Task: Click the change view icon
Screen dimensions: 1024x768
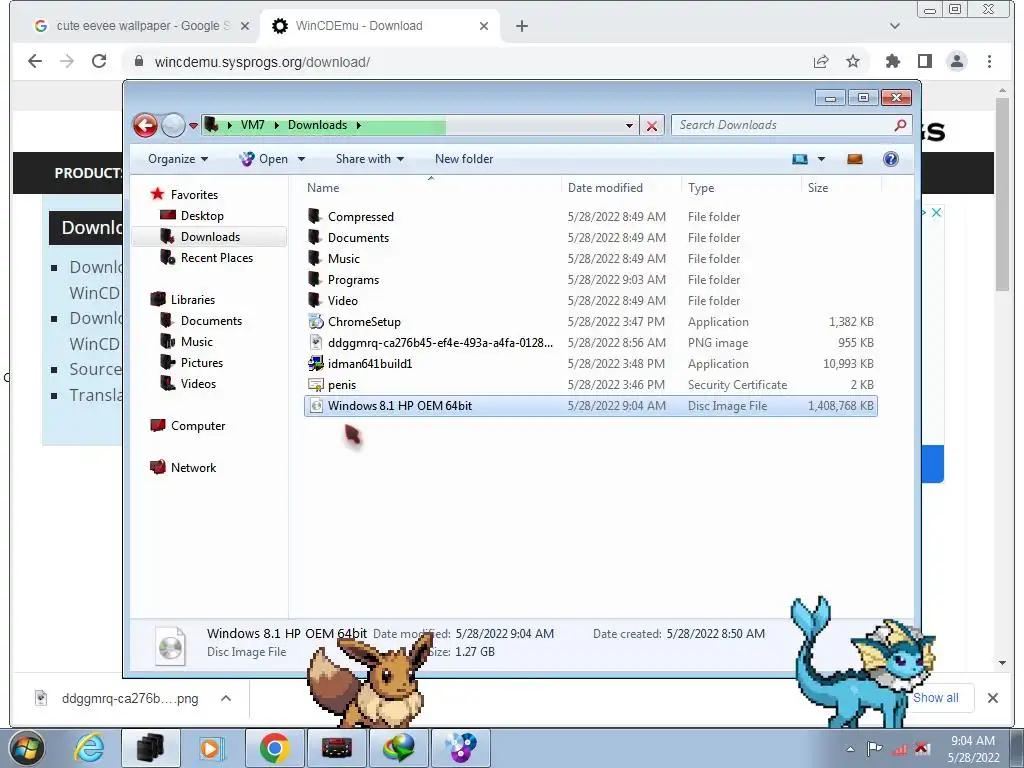Action: 799,159
